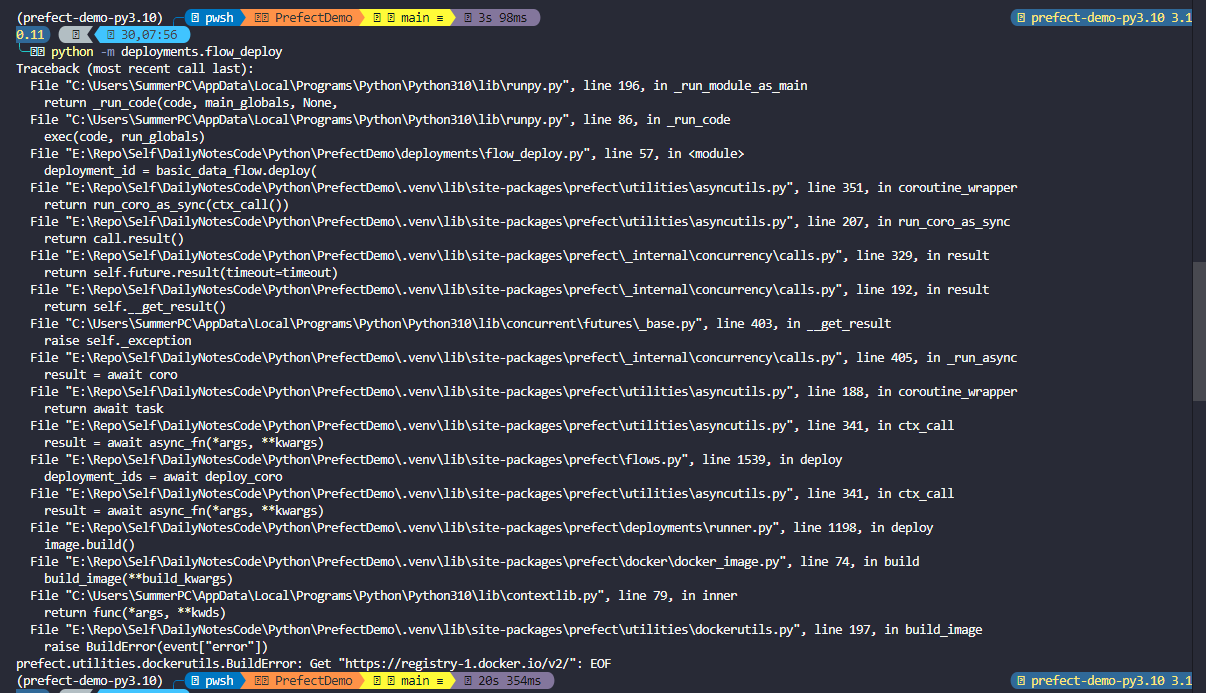Click the '(prefect-demo-py3.10)' label in the bottom prompt
The width and height of the screenshot is (1206, 693).
(89, 680)
